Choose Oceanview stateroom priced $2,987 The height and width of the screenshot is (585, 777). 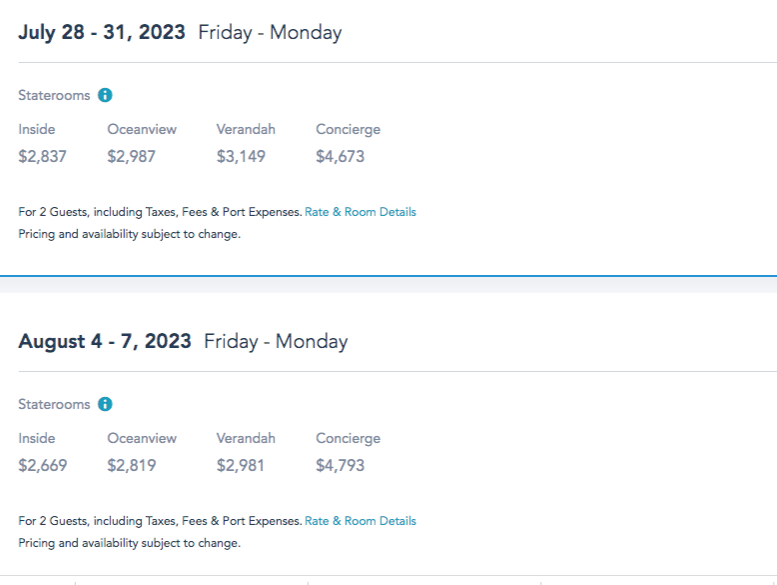click(x=131, y=156)
